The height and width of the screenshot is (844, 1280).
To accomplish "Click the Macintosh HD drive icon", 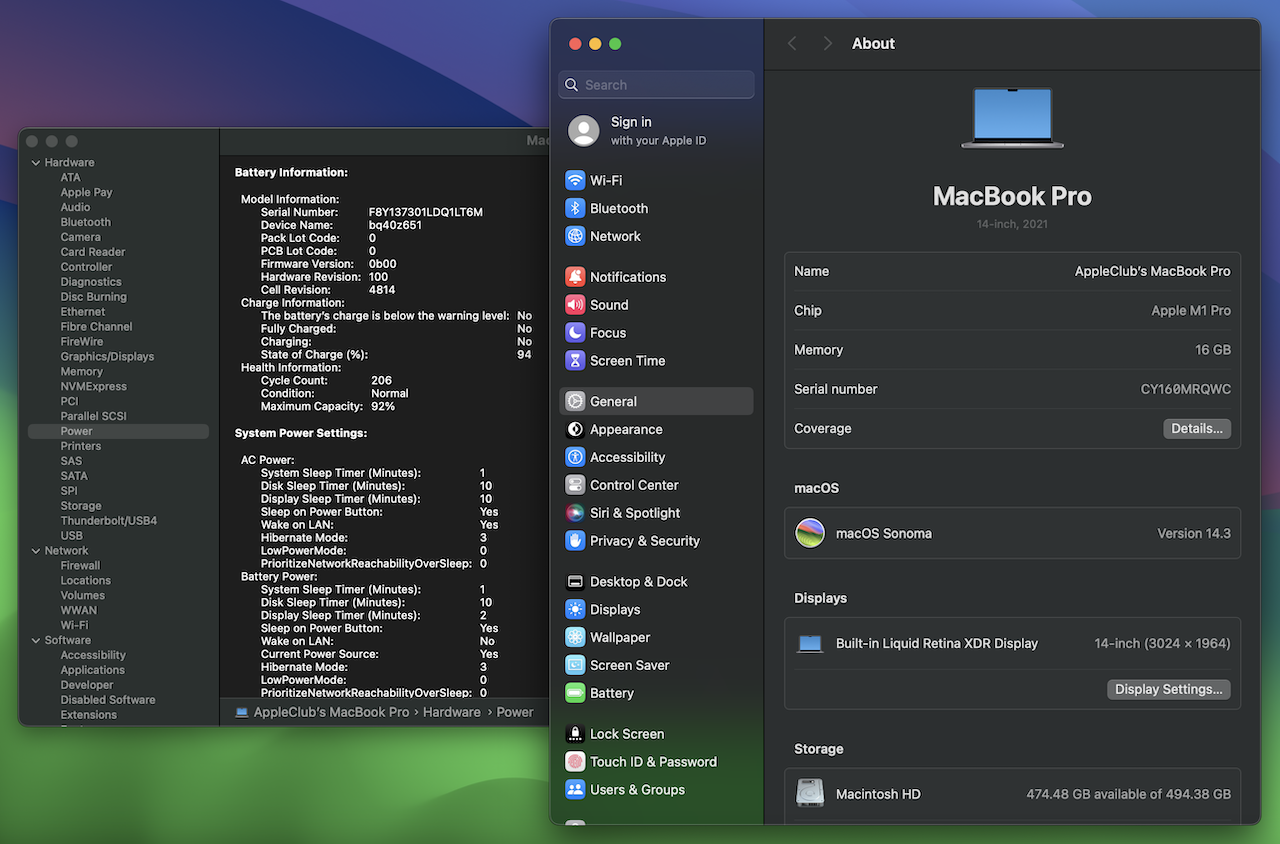I will coord(810,794).
